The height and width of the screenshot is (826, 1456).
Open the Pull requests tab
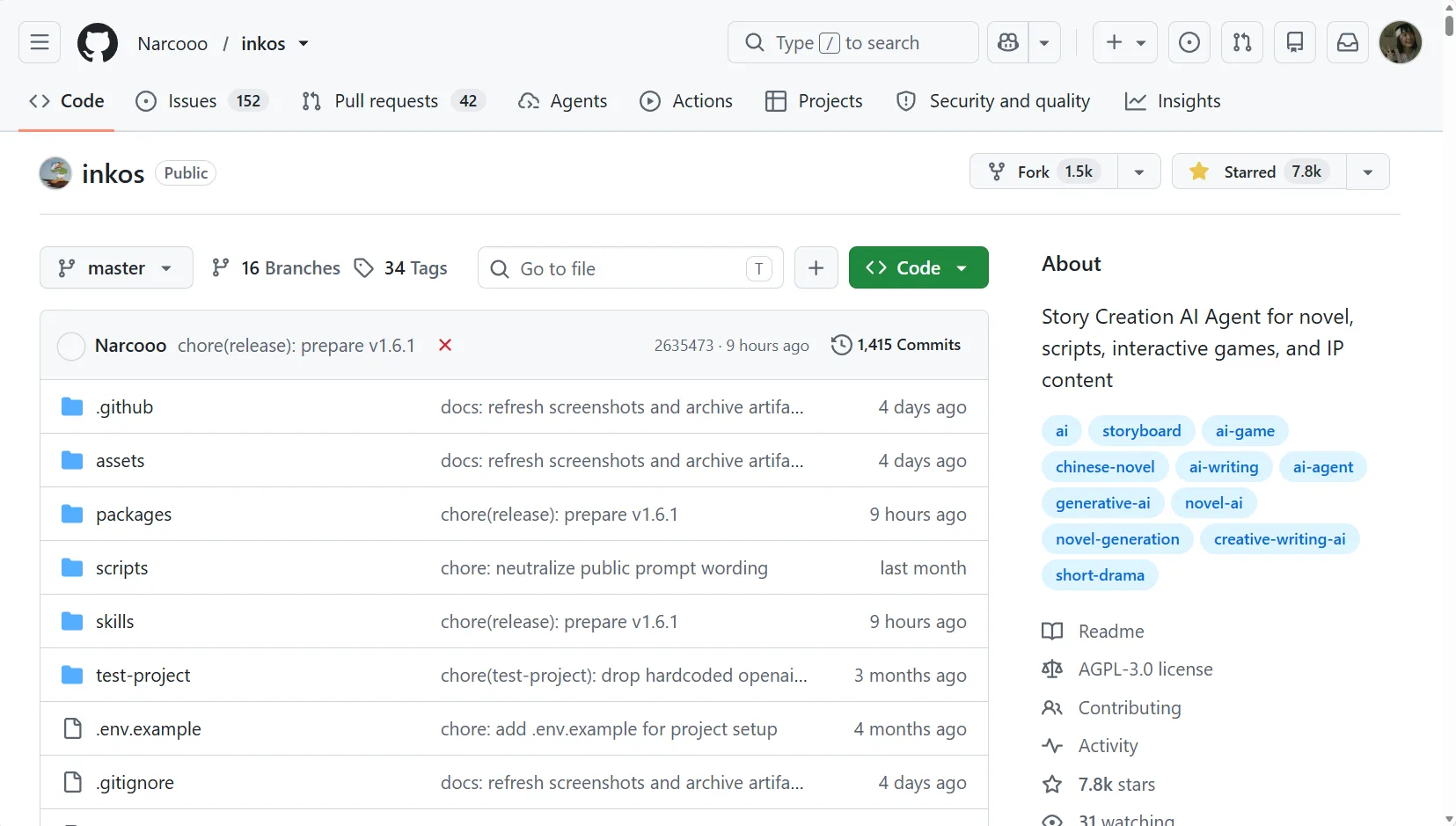(x=393, y=101)
